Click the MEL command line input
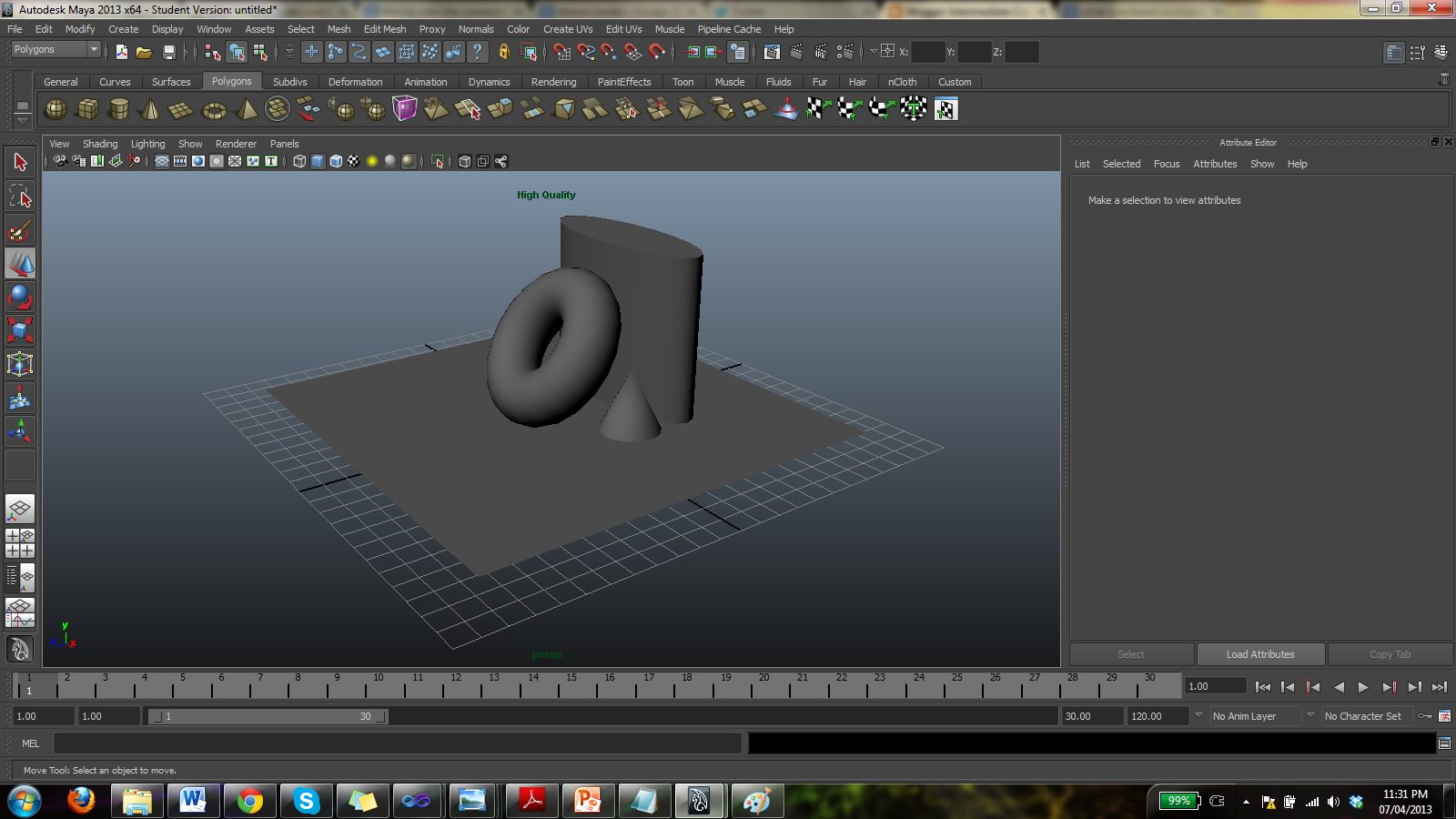1456x819 pixels. [x=398, y=743]
